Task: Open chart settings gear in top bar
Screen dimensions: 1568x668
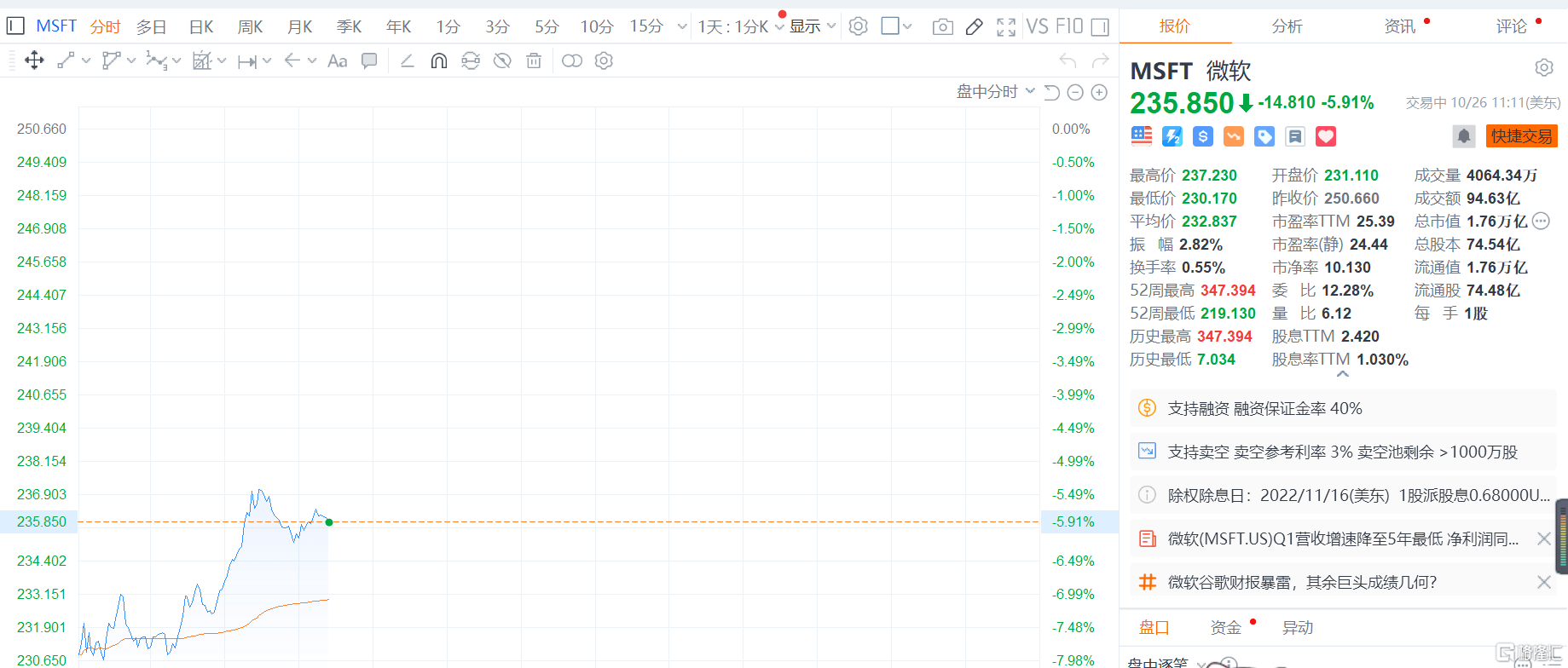Action: pos(859,26)
